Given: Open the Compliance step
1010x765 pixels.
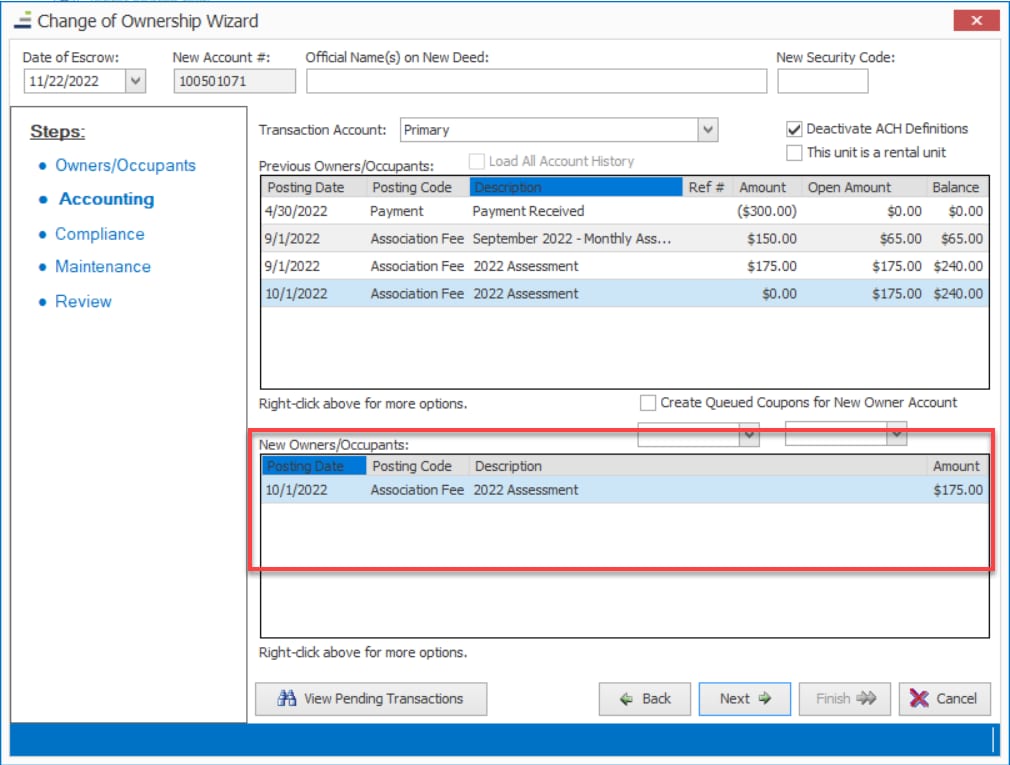Looking at the screenshot, I should point(100,234).
